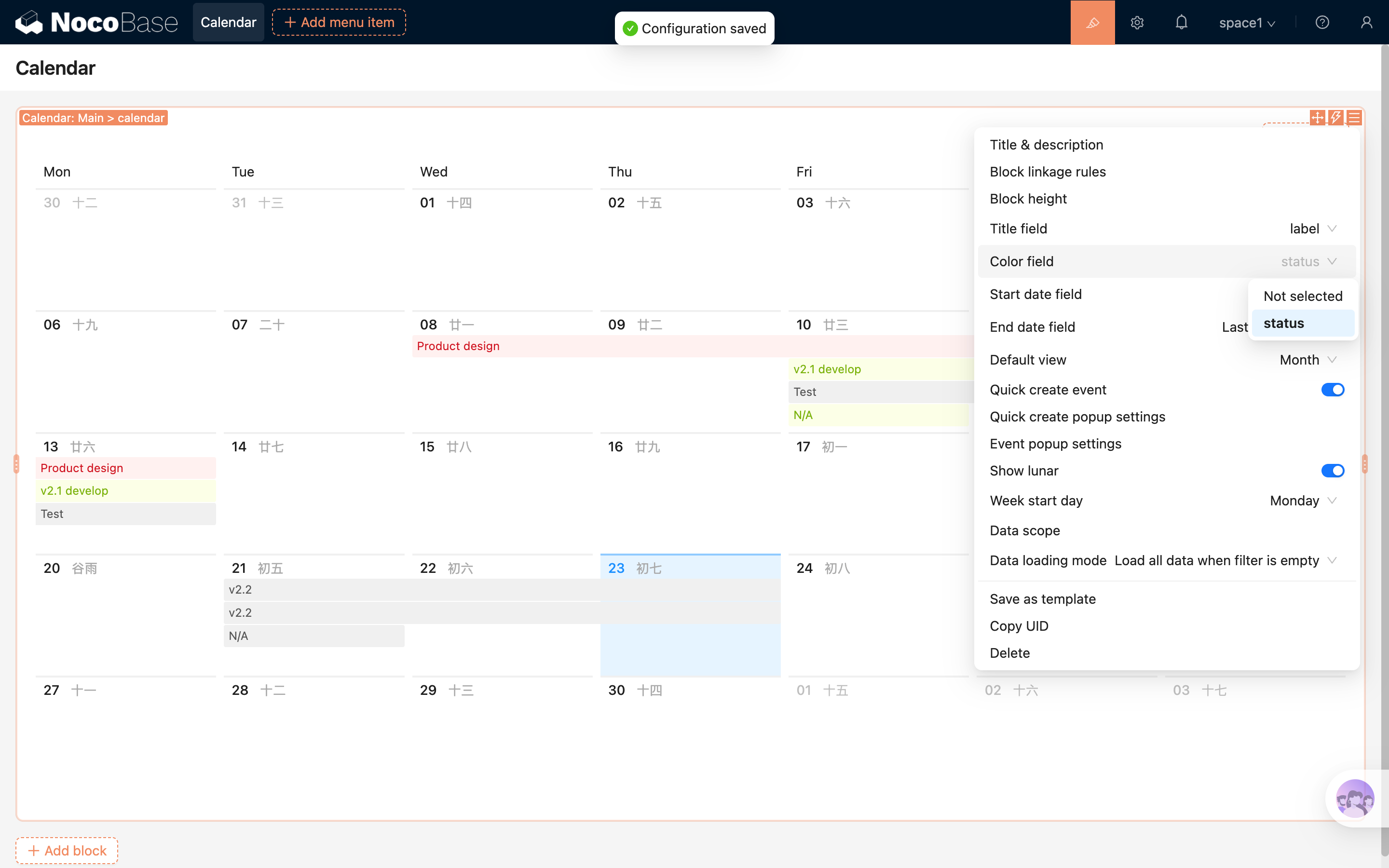Click the UI editor highlighter icon
Screen dimensions: 1389x868
pos(1092,22)
